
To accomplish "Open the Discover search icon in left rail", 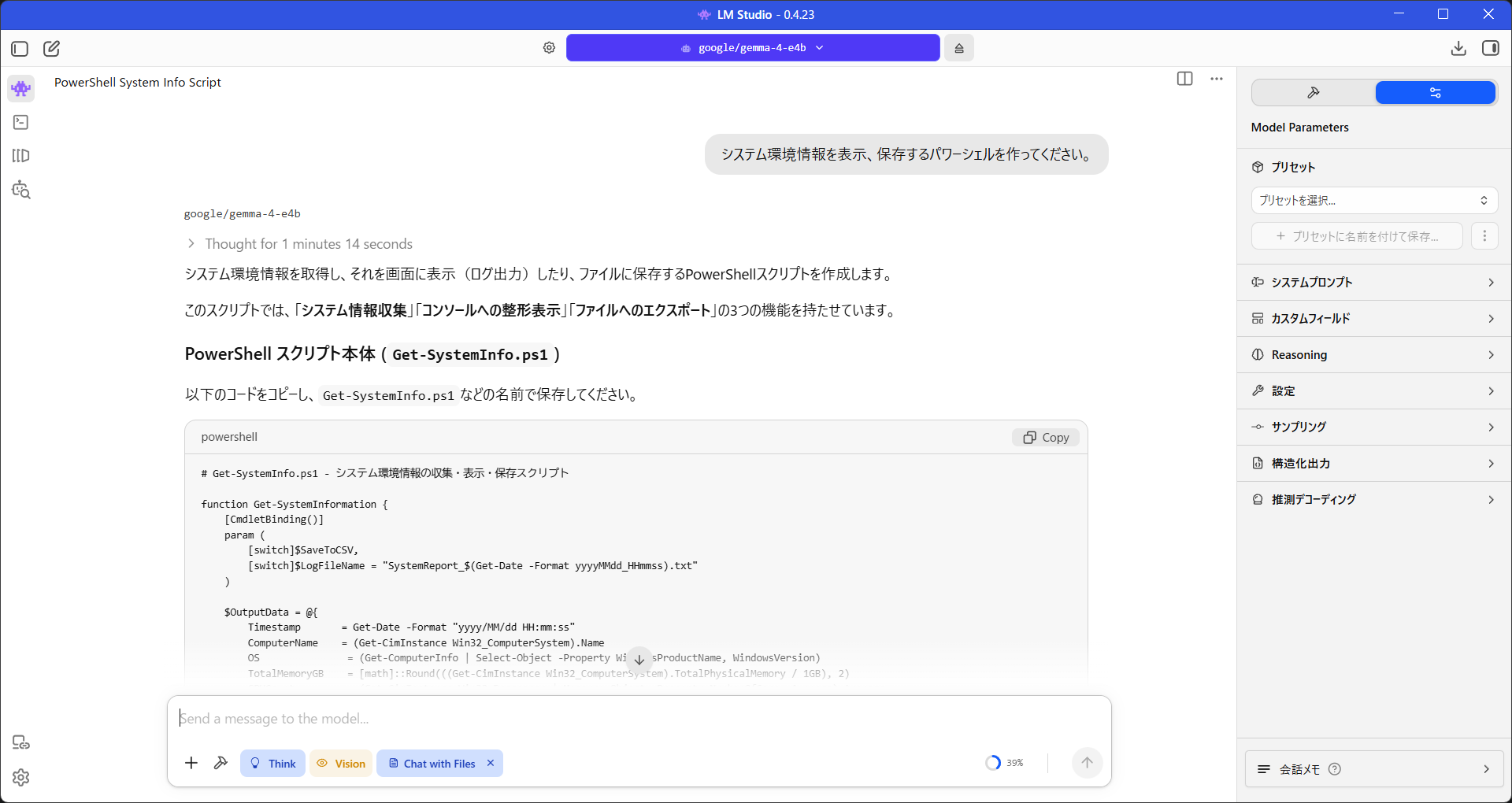I will click(x=21, y=190).
